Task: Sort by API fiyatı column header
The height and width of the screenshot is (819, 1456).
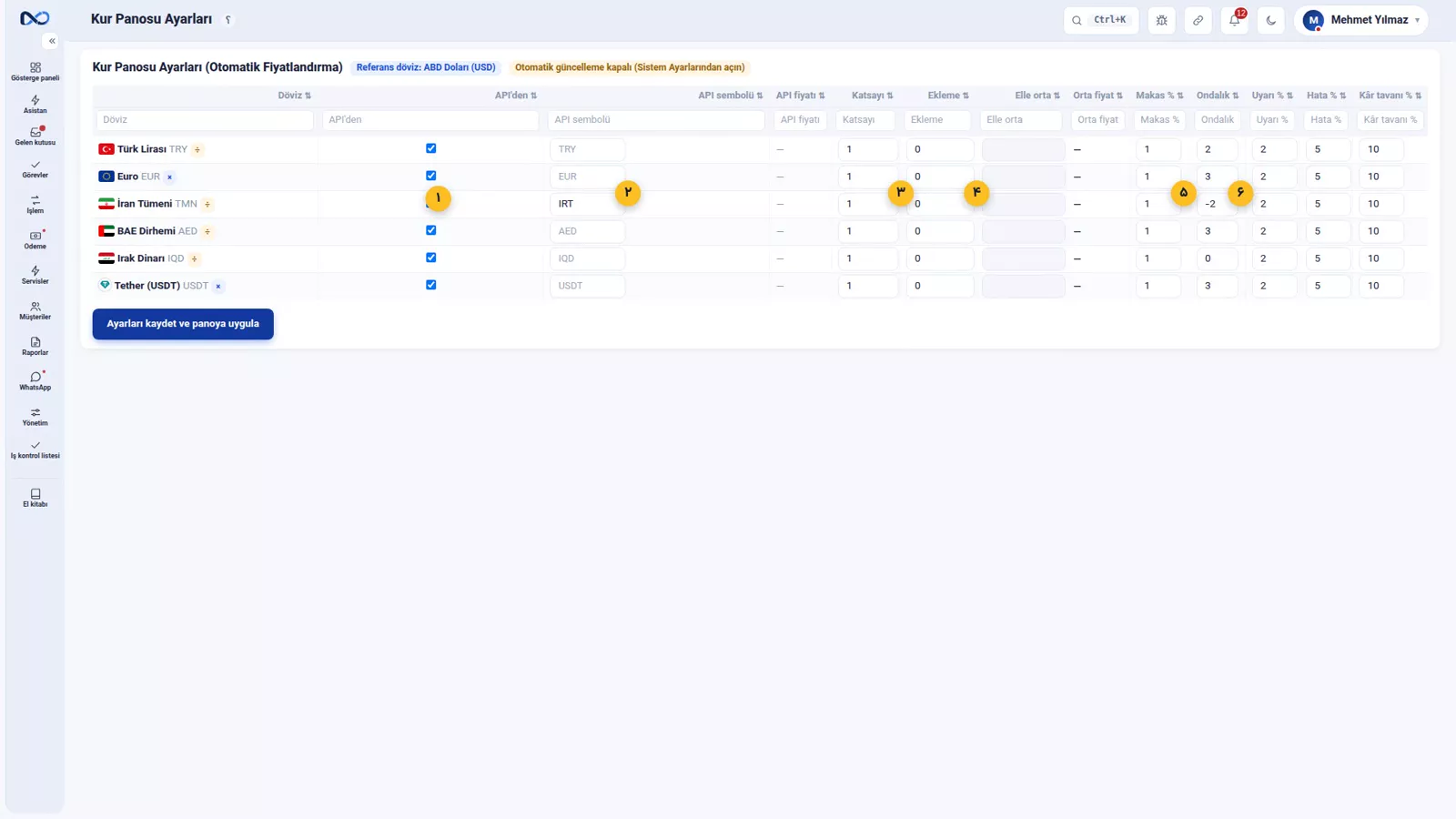Action: tap(800, 96)
